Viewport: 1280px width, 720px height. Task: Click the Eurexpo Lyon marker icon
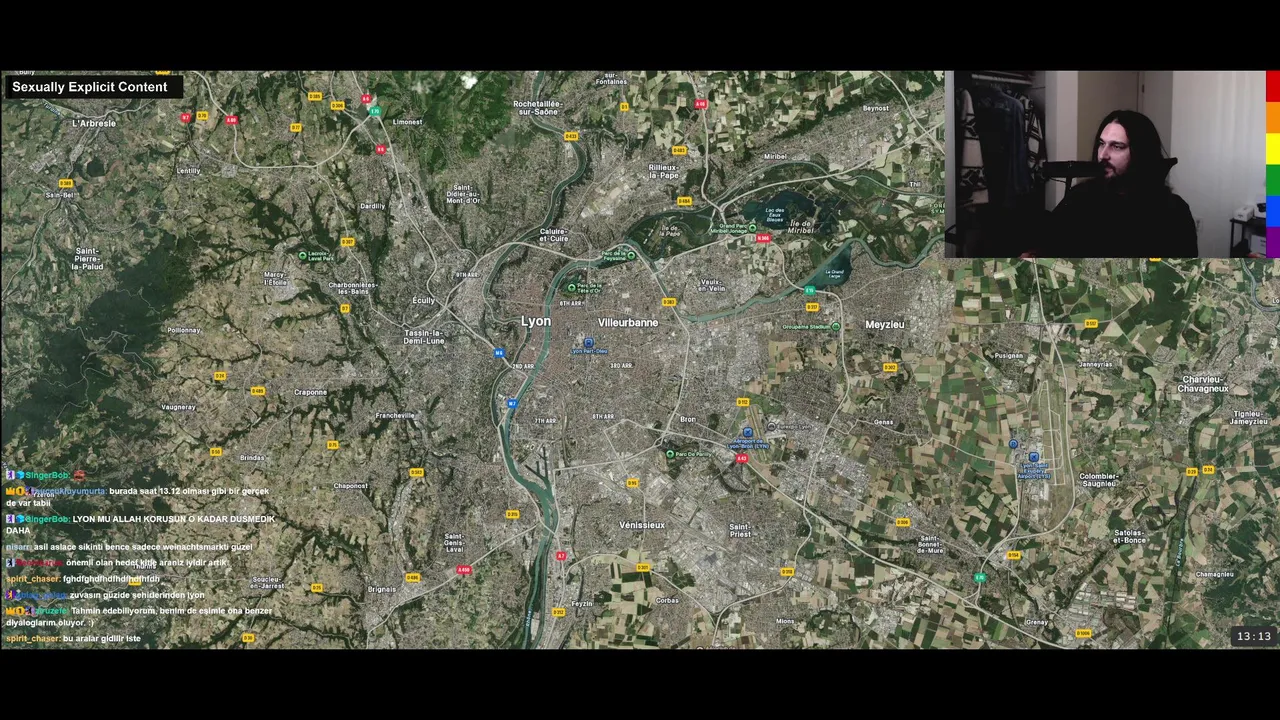tap(771, 426)
